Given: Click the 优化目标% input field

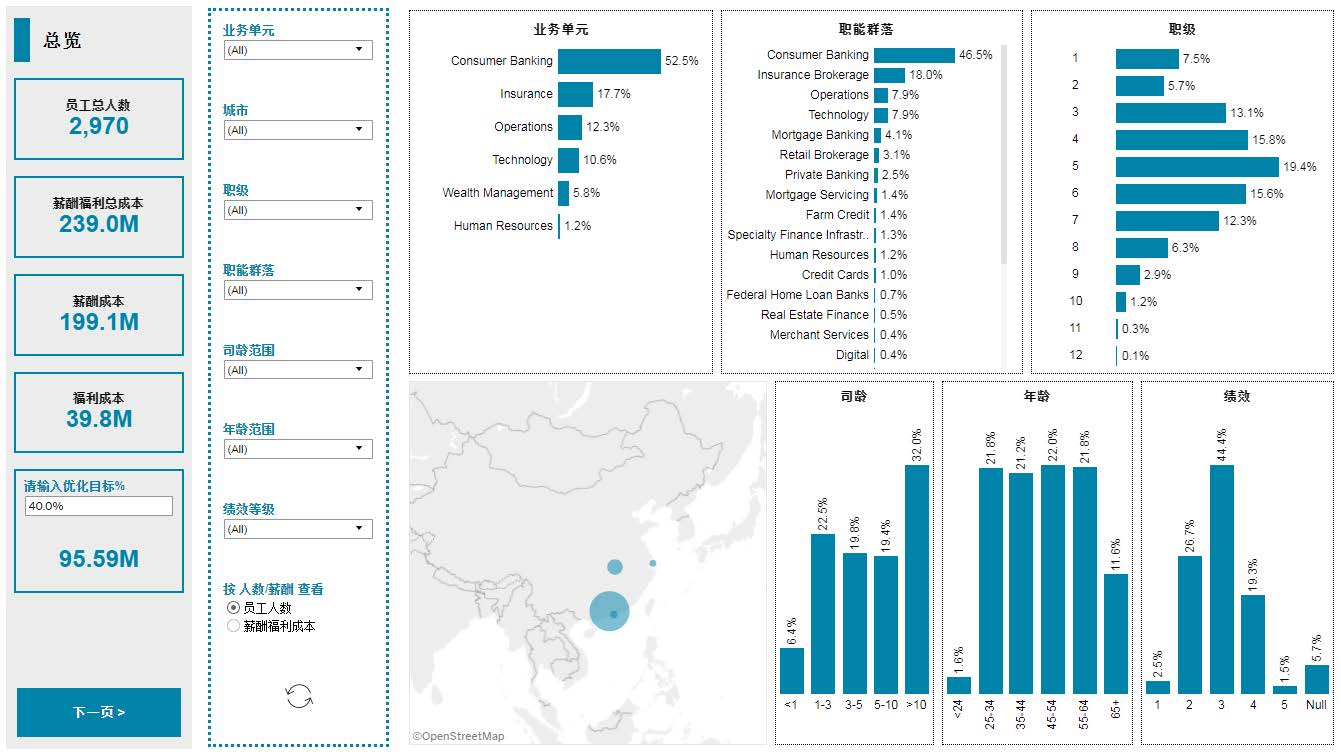Looking at the screenshot, I should [99, 506].
